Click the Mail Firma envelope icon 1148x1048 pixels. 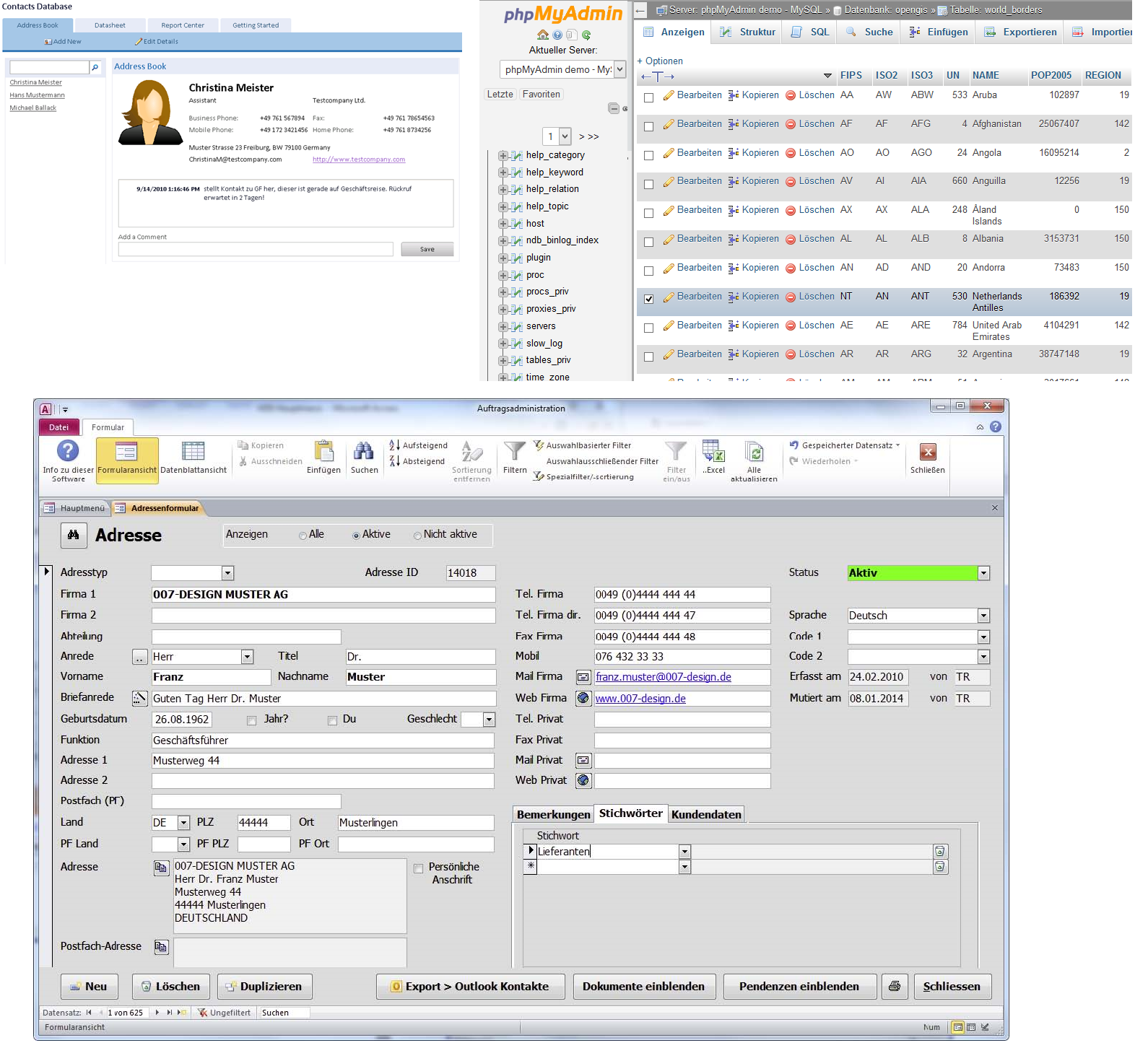[583, 677]
